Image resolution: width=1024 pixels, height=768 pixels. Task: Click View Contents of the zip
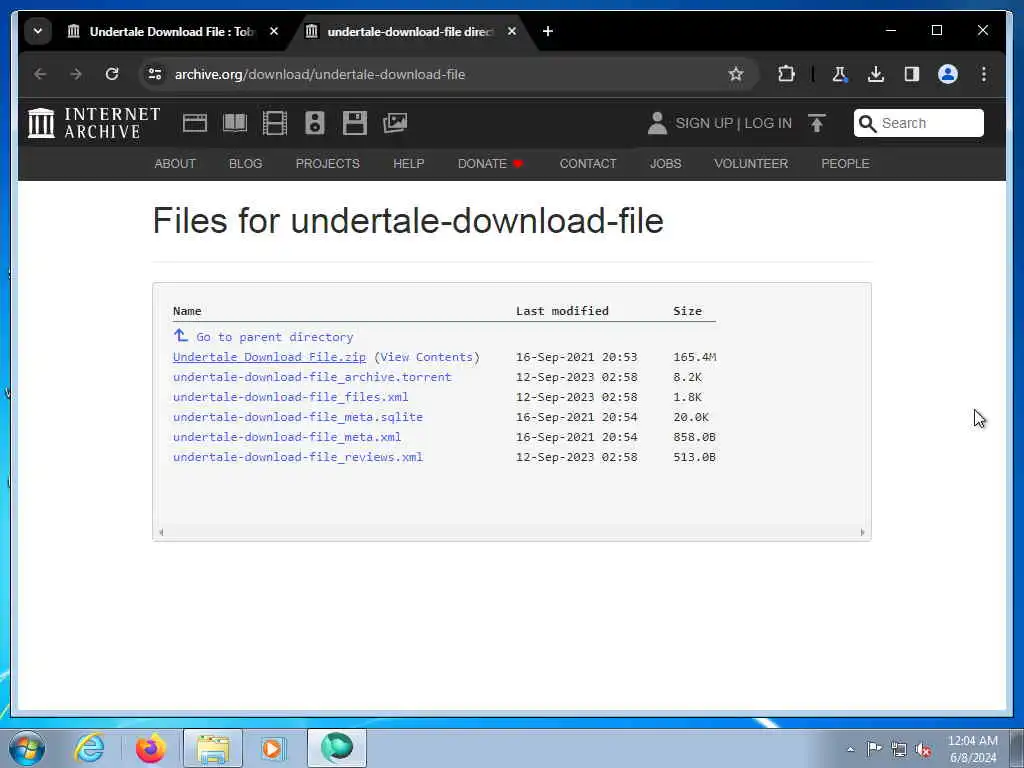426,357
